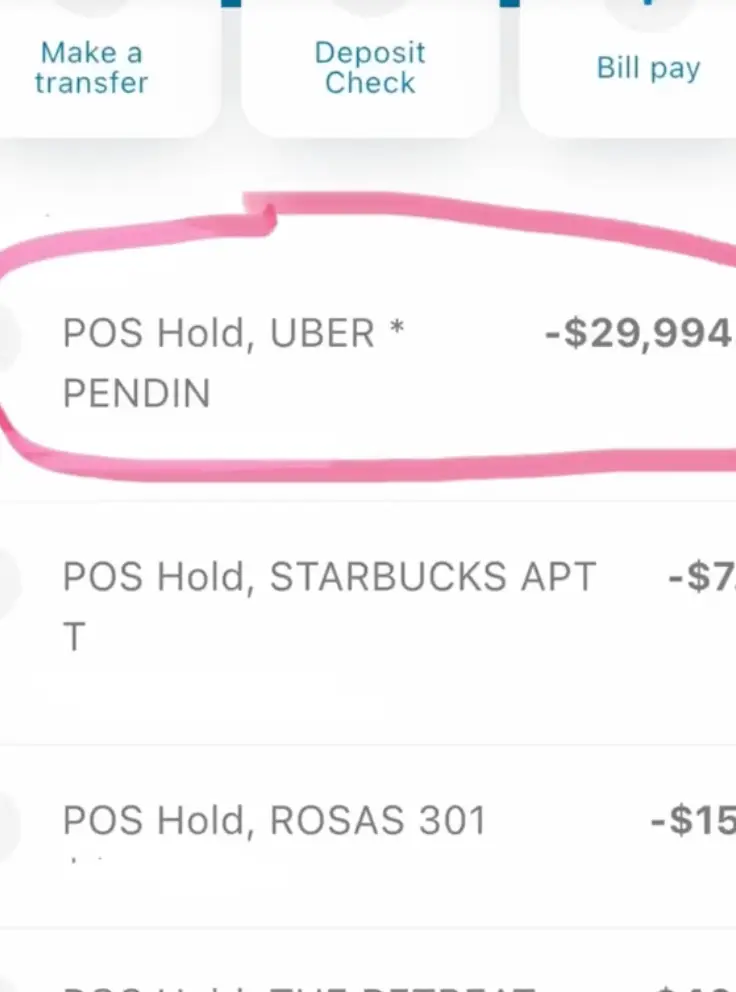Open the POS Hold STARBUCKS APT transaction

[329, 577]
